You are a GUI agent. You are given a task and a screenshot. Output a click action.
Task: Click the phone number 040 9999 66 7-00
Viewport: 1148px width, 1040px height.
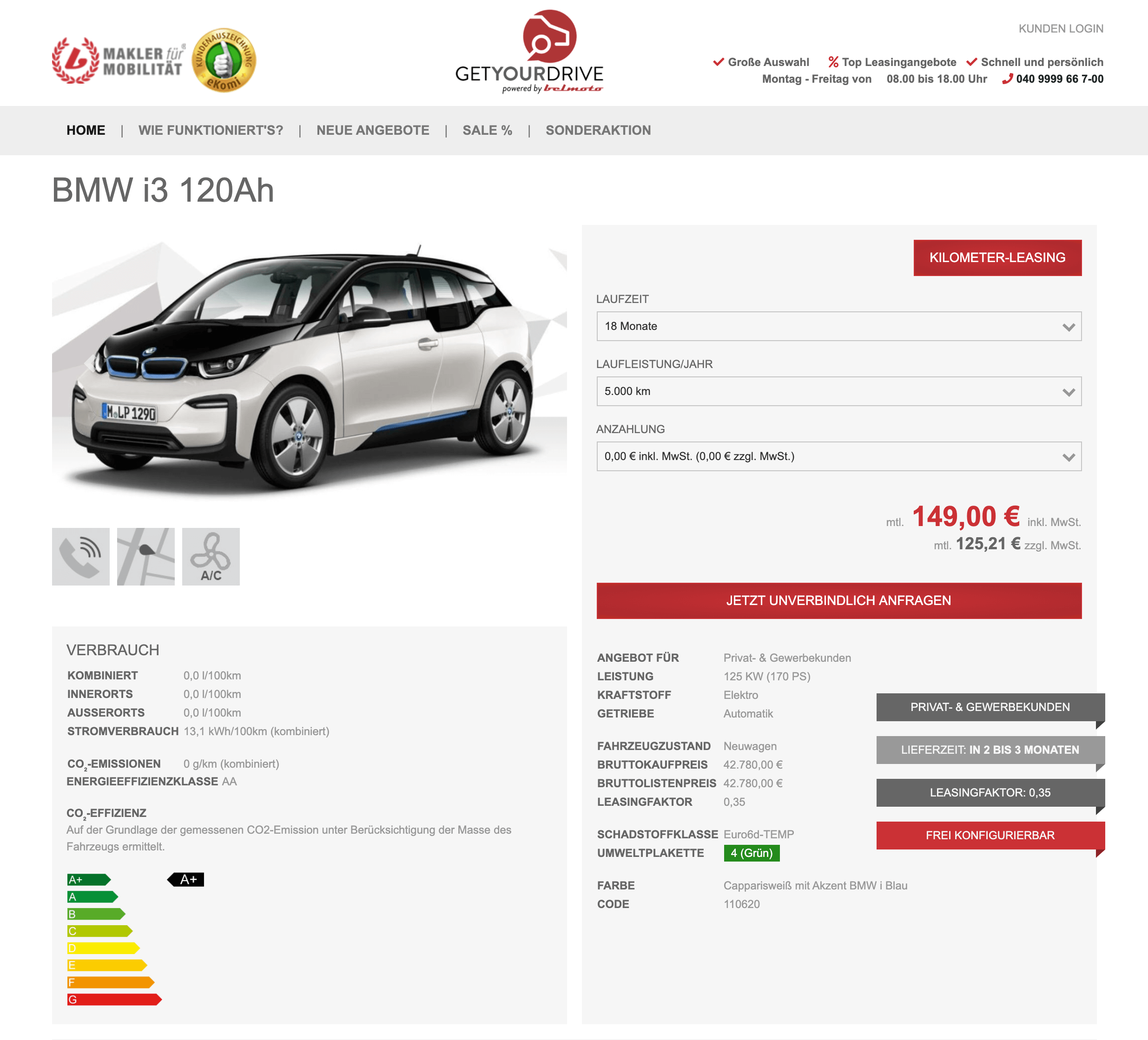pos(1060,79)
